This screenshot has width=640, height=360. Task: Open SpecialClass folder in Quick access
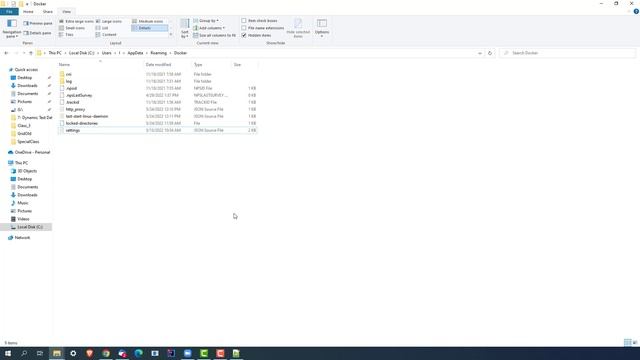pyautogui.click(x=28, y=142)
